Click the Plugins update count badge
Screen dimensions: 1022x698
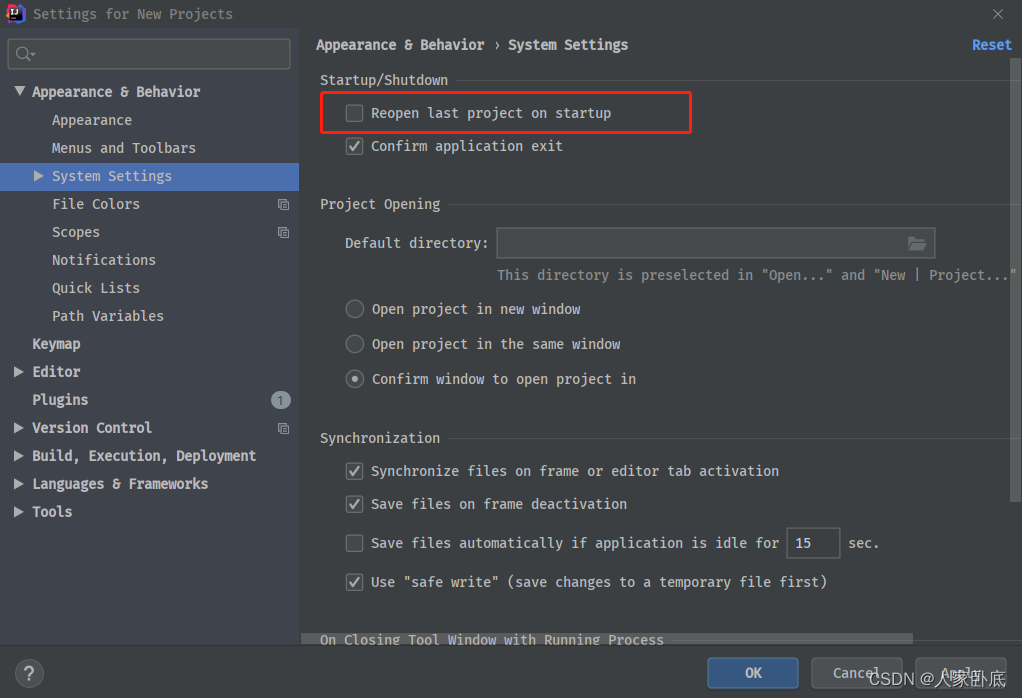pos(280,400)
